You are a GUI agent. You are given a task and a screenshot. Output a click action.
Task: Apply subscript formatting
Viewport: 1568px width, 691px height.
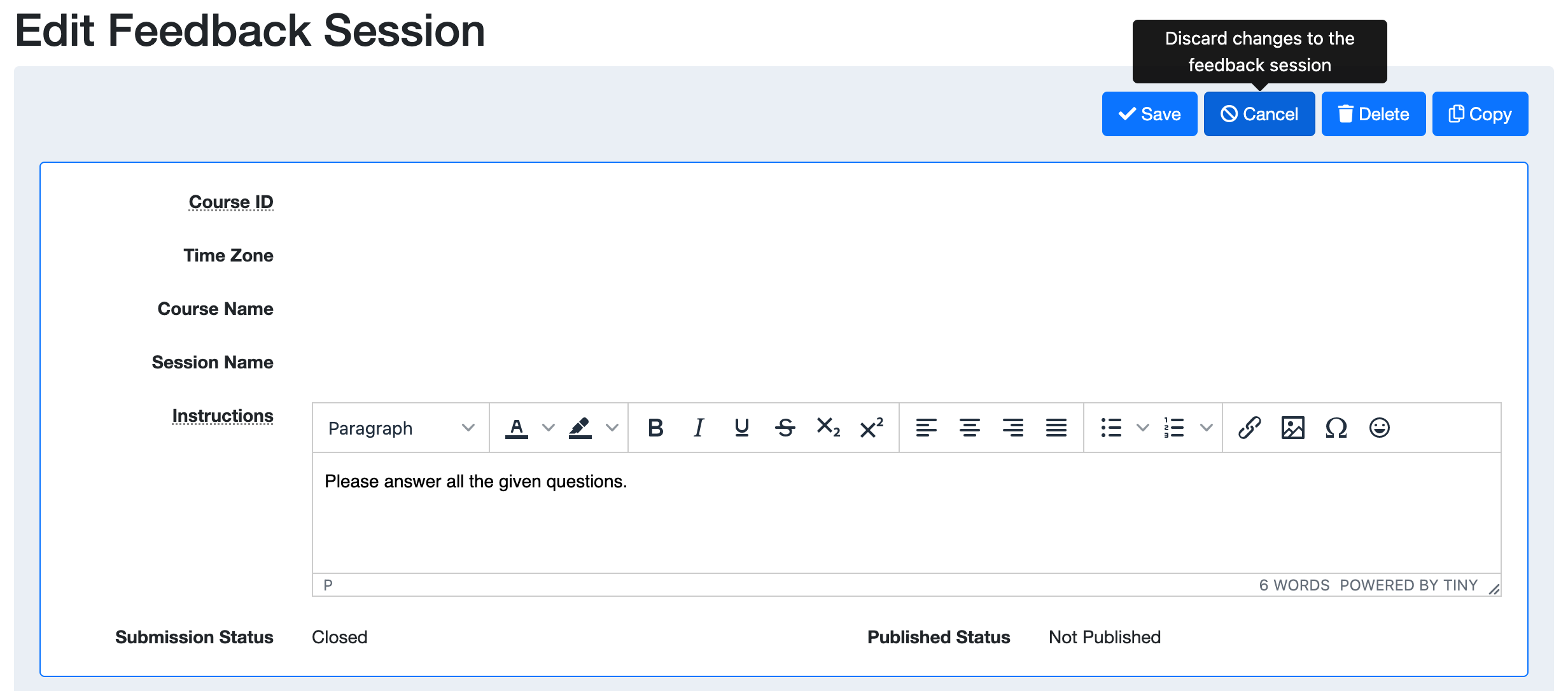click(x=829, y=428)
